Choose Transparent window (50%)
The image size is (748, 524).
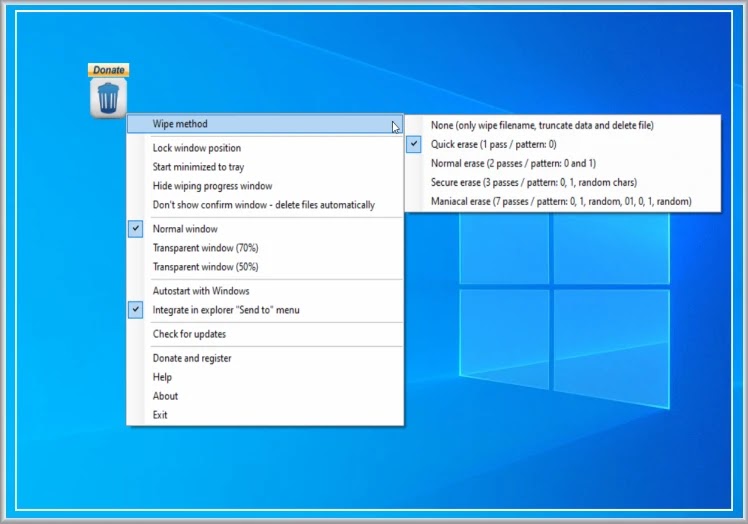coord(265,267)
